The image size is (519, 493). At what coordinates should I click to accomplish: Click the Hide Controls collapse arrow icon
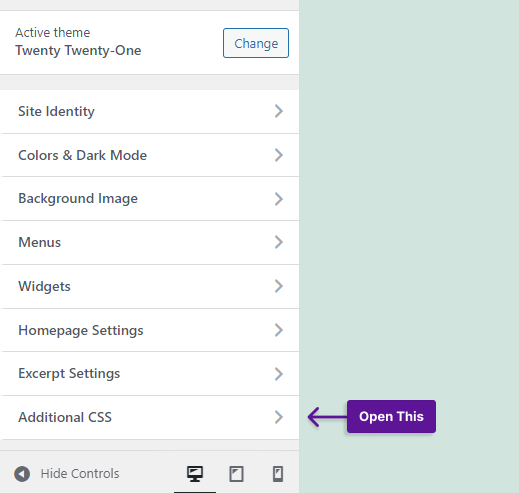(x=22, y=474)
